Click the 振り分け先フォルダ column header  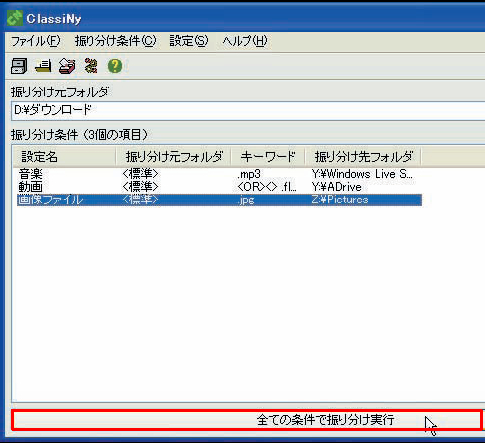[x=363, y=157]
